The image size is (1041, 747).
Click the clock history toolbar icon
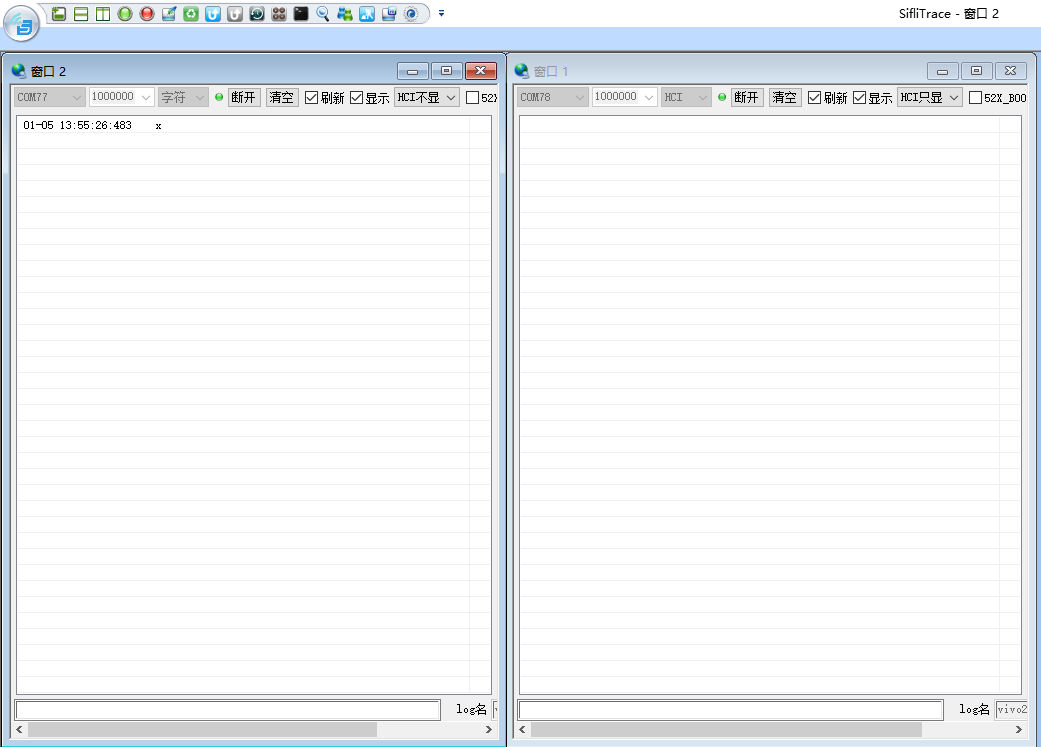click(257, 14)
